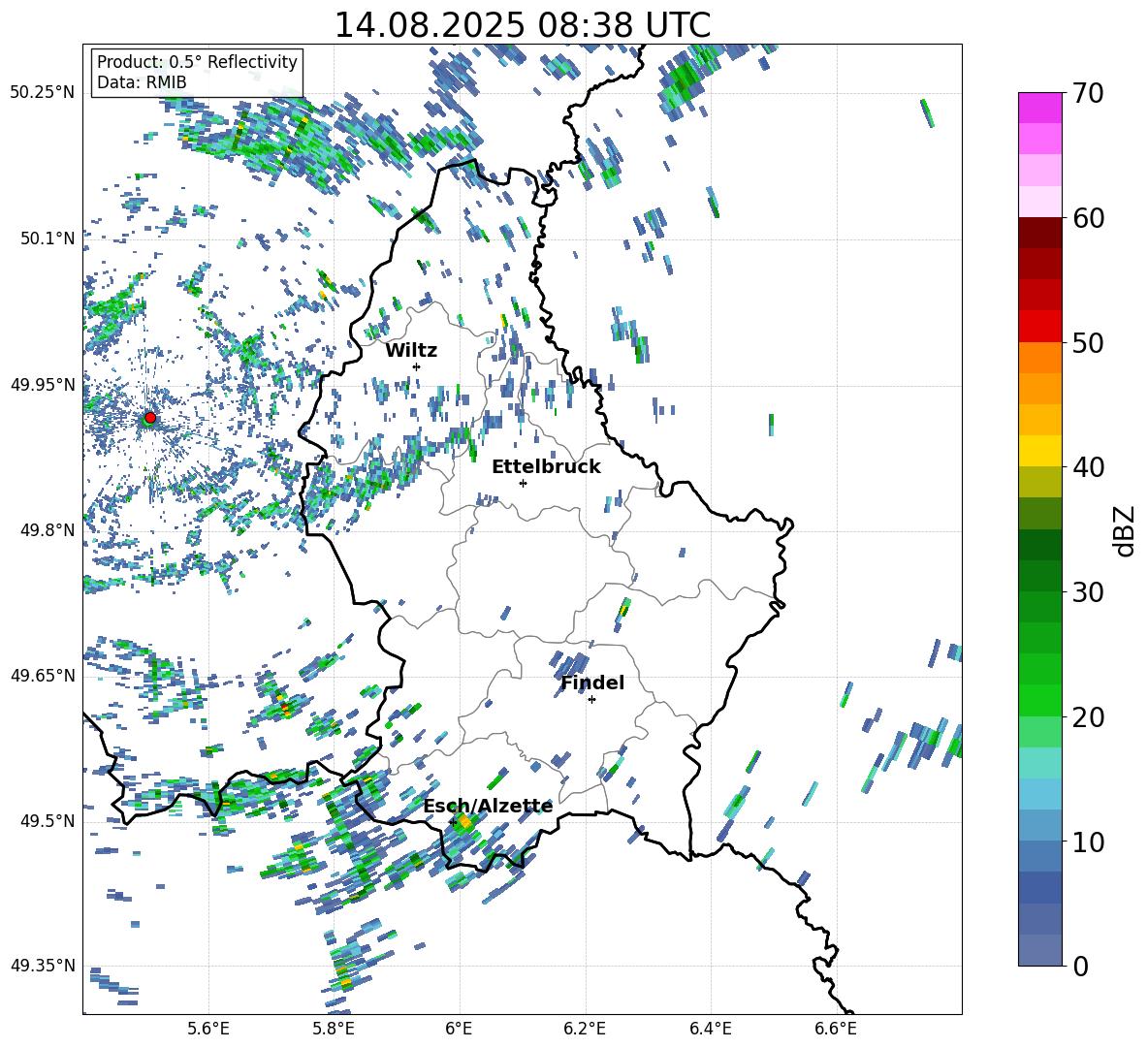1148x1048 pixels.
Task: Click the colorbar tick label 40
Action: coord(1088,467)
